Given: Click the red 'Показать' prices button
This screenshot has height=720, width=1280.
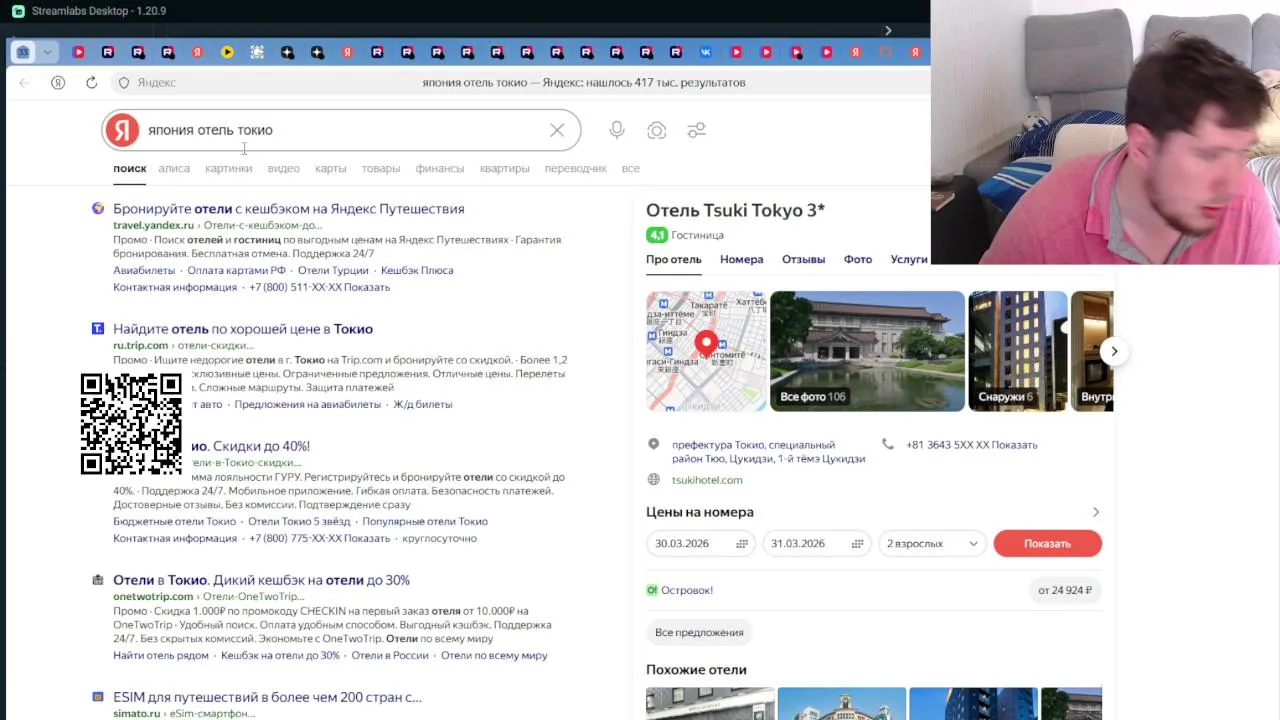Looking at the screenshot, I should point(1048,543).
